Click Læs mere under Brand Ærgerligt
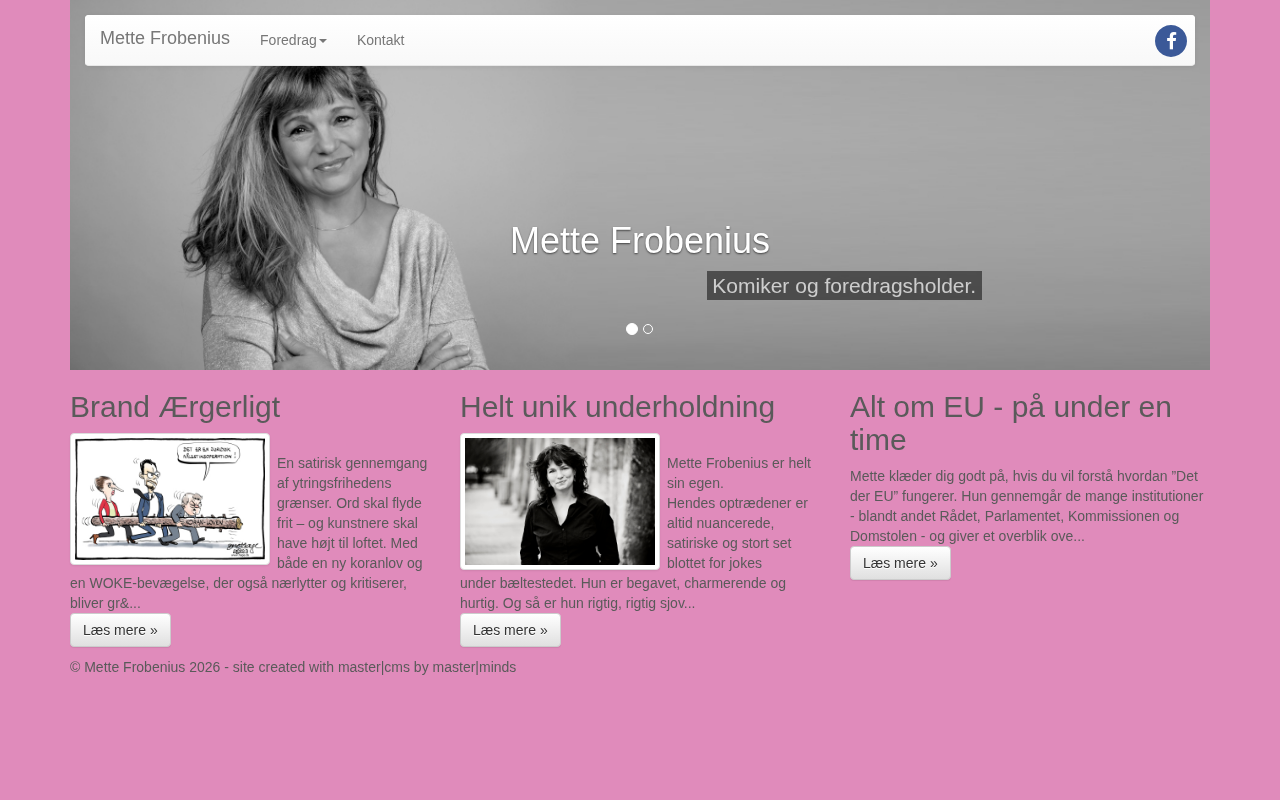 click(x=120, y=630)
